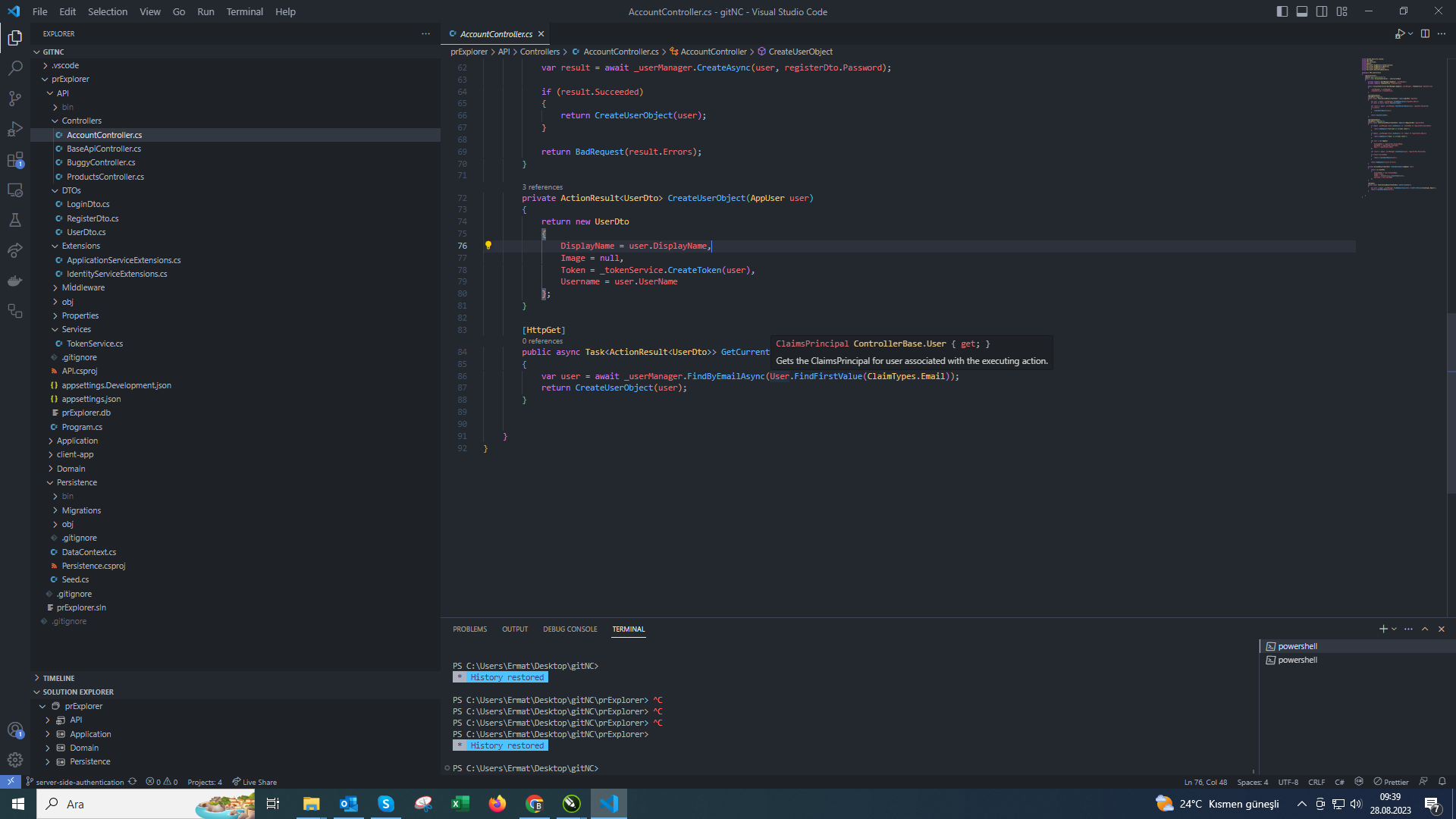Open run button dropdown arrow in editor
This screenshot has width=1456, height=819.
[x=1410, y=33]
